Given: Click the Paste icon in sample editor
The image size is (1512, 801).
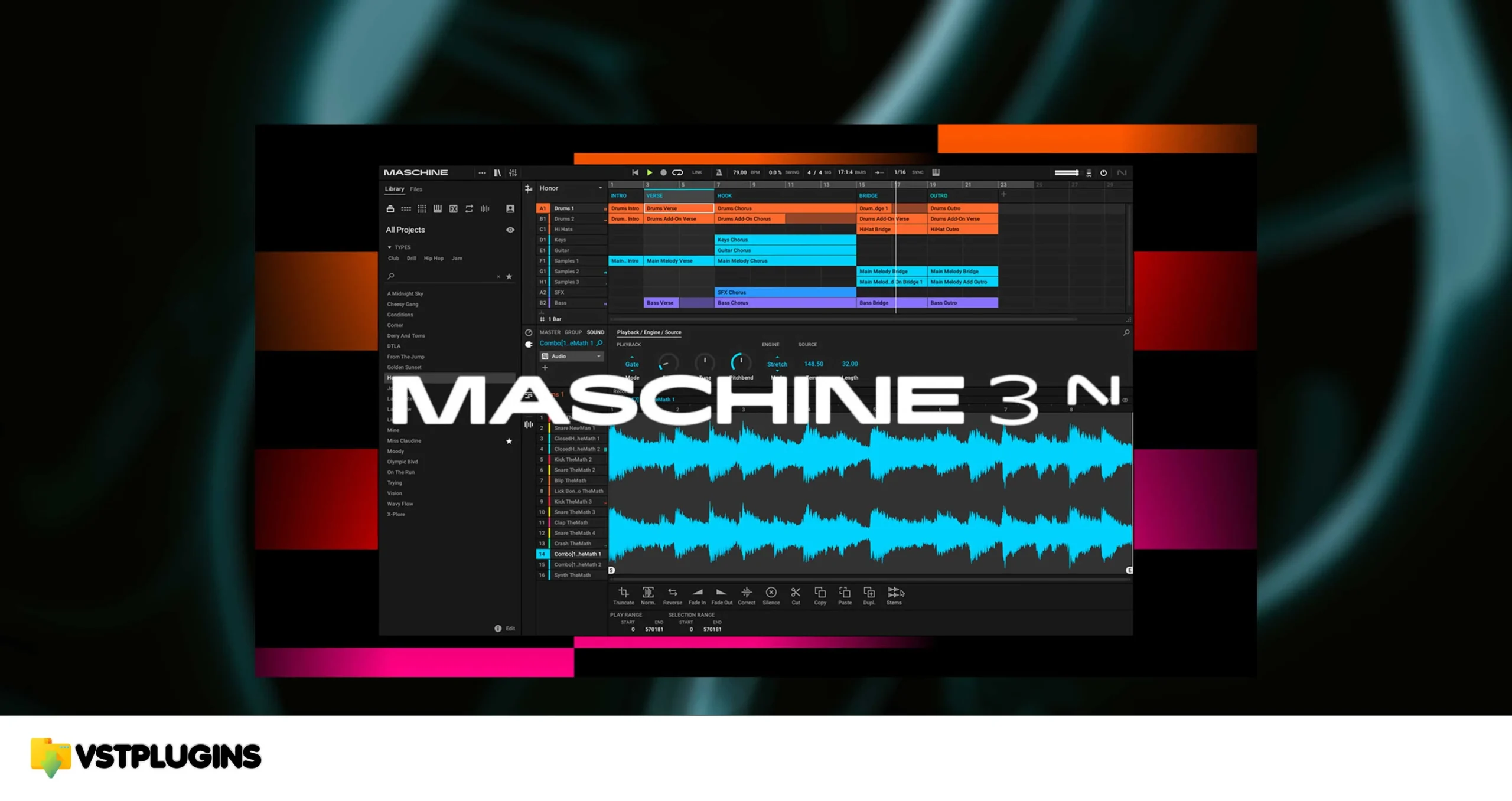Looking at the screenshot, I should pos(845,592).
